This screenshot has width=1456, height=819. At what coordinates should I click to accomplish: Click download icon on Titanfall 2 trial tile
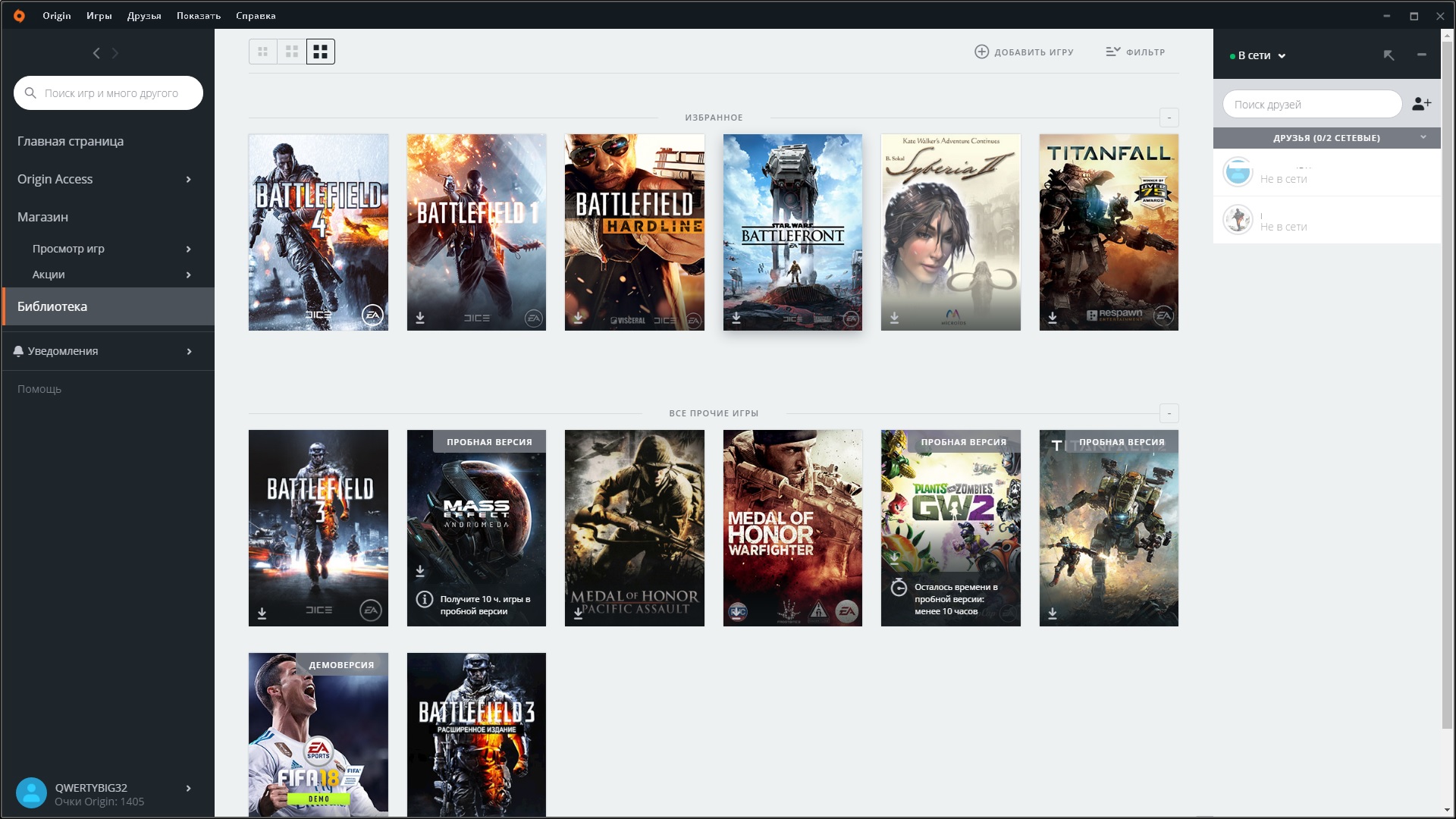(x=1053, y=613)
